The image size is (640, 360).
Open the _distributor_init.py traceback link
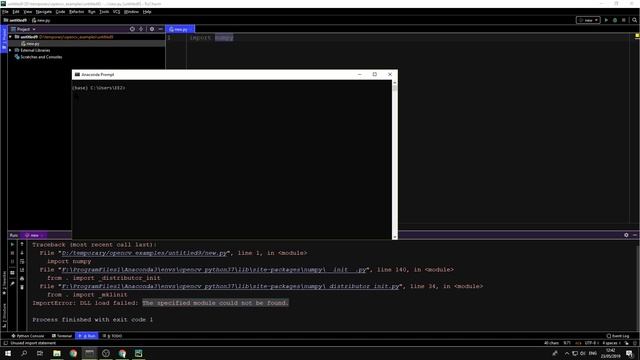(231, 287)
